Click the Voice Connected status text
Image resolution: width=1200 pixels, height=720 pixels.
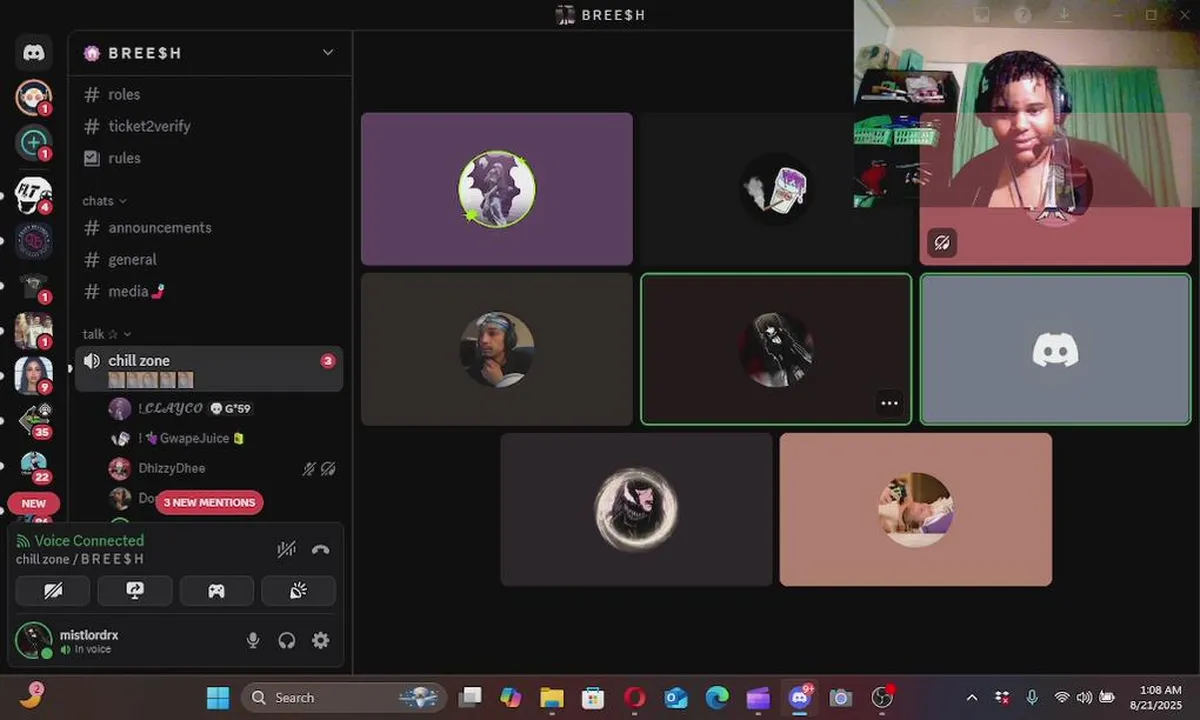coord(89,541)
